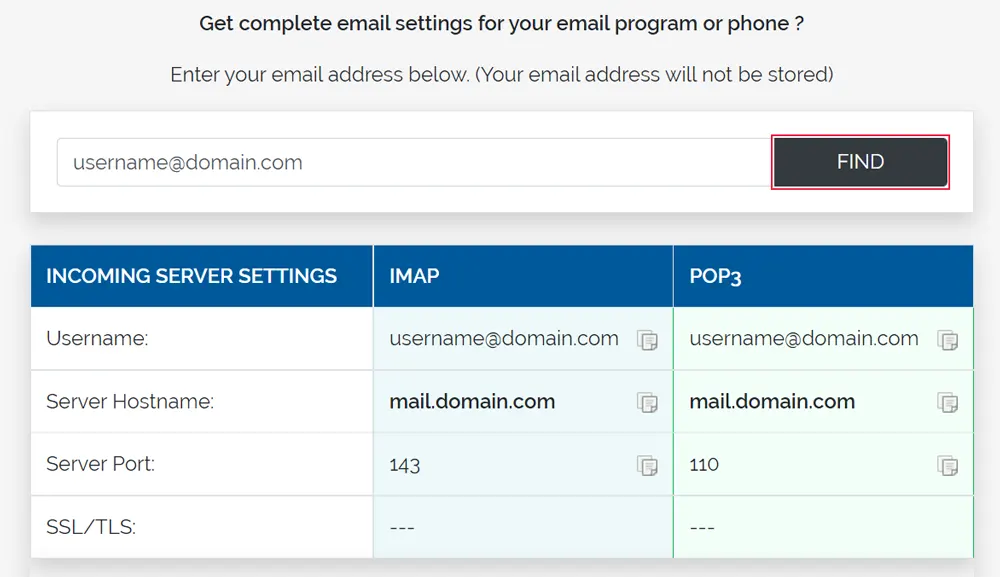Screen dimensions: 1000x577
Task: Select the POP3 username@domain.com text
Action: pyautogui.click(x=804, y=339)
